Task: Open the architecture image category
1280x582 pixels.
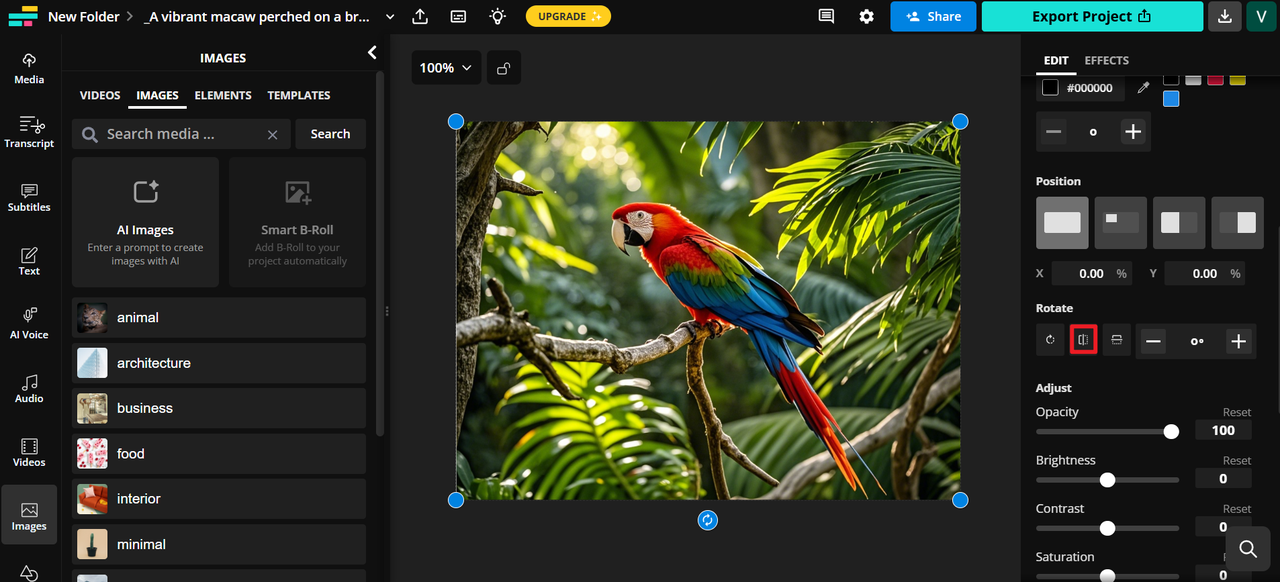Action: pos(219,363)
